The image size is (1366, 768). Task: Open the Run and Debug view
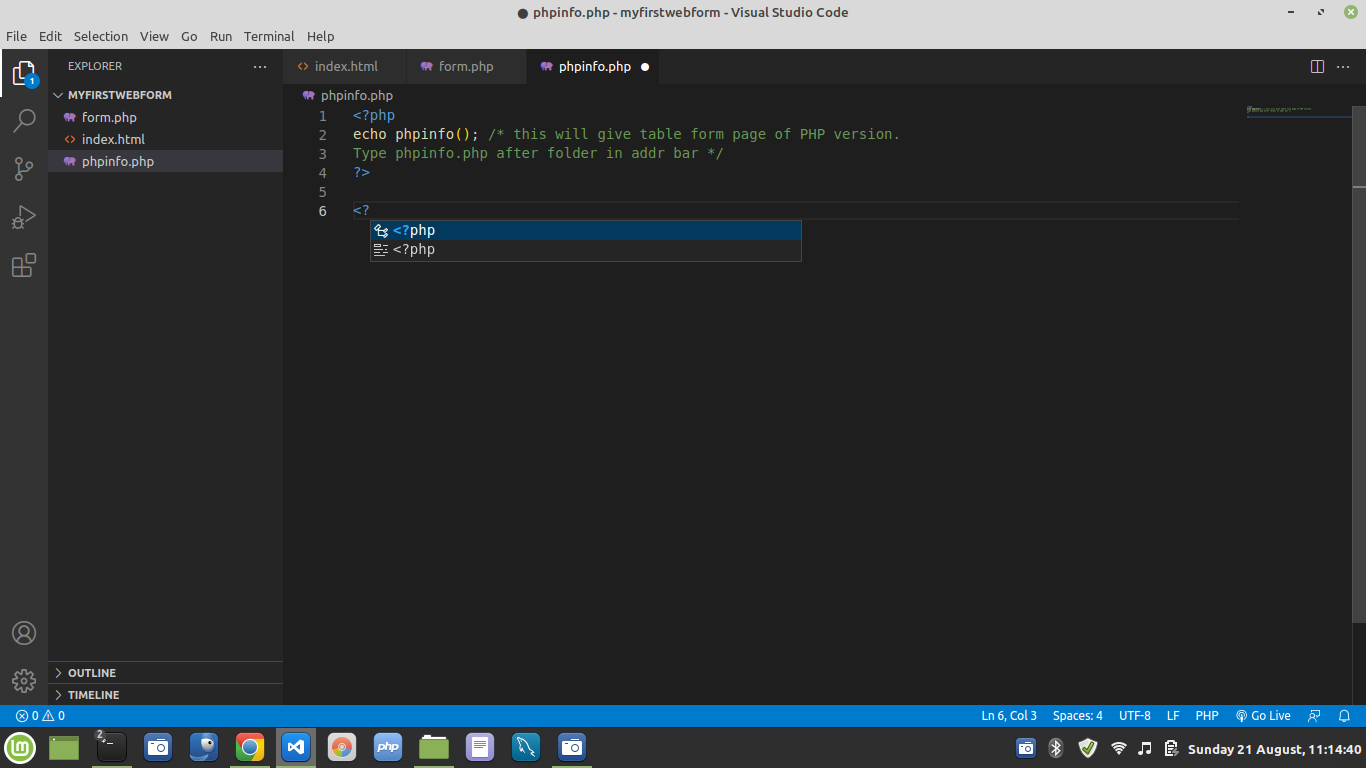tap(24, 217)
